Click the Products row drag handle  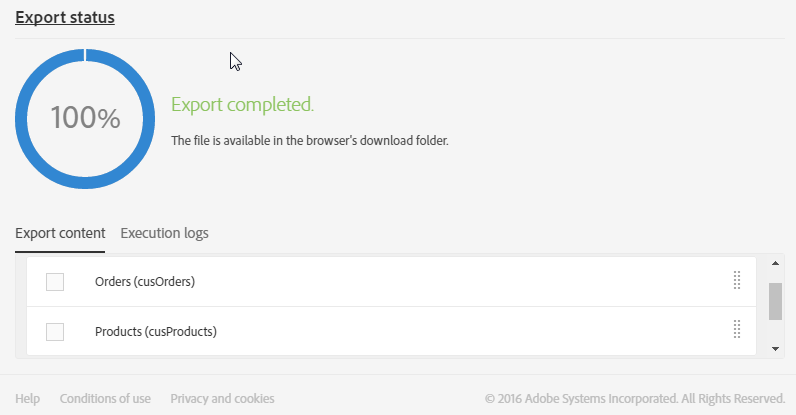[737, 330]
